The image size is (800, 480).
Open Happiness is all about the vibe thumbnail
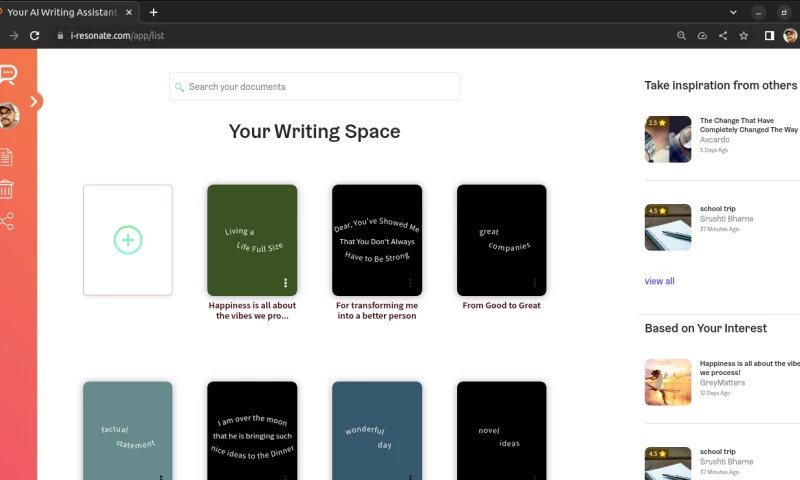[x=668, y=383]
